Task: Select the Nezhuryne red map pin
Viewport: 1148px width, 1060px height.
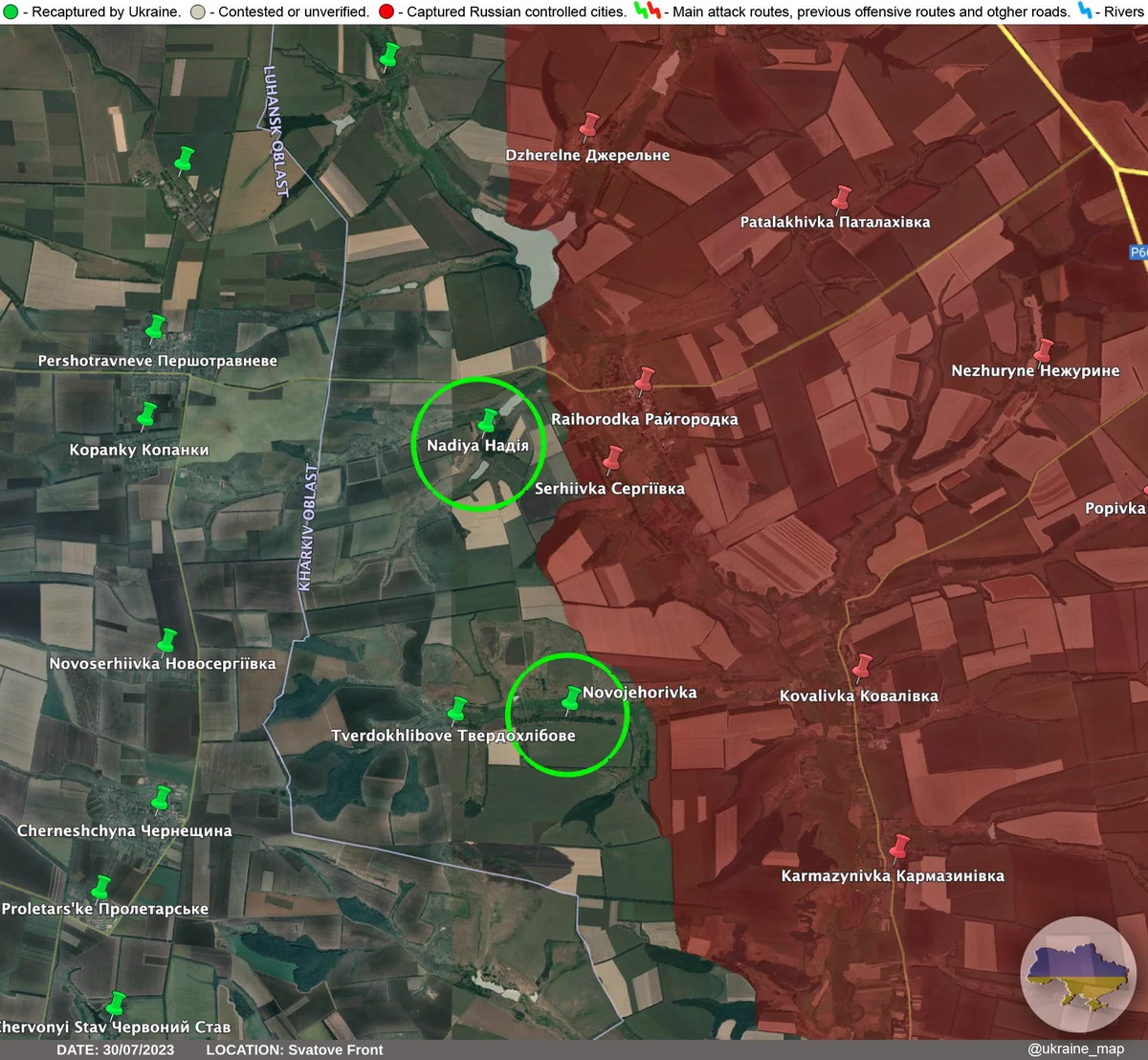Action: [1043, 351]
